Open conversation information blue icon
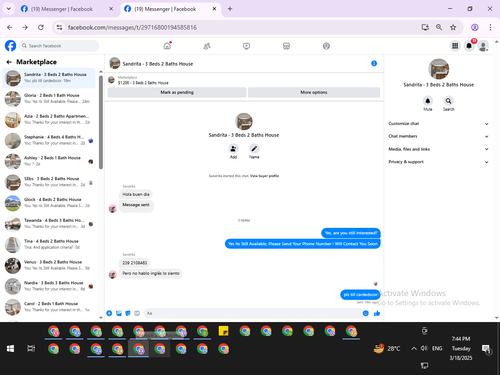The image size is (500, 375). (374, 63)
